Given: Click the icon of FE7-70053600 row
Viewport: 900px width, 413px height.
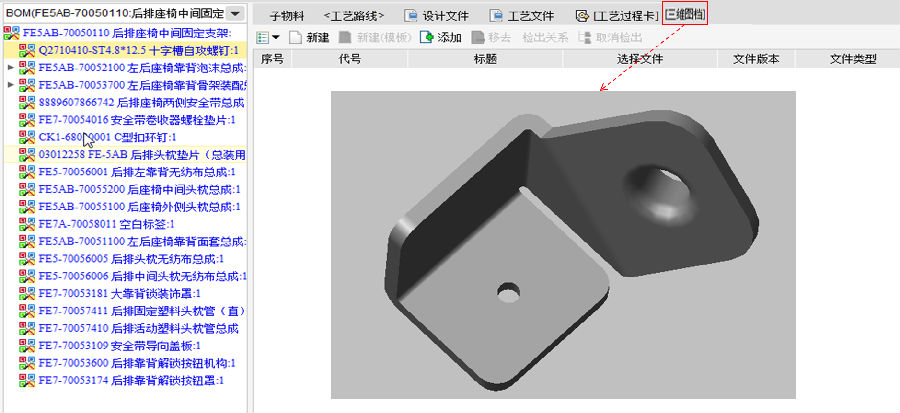Looking at the screenshot, I should click(x=27, y=363).
